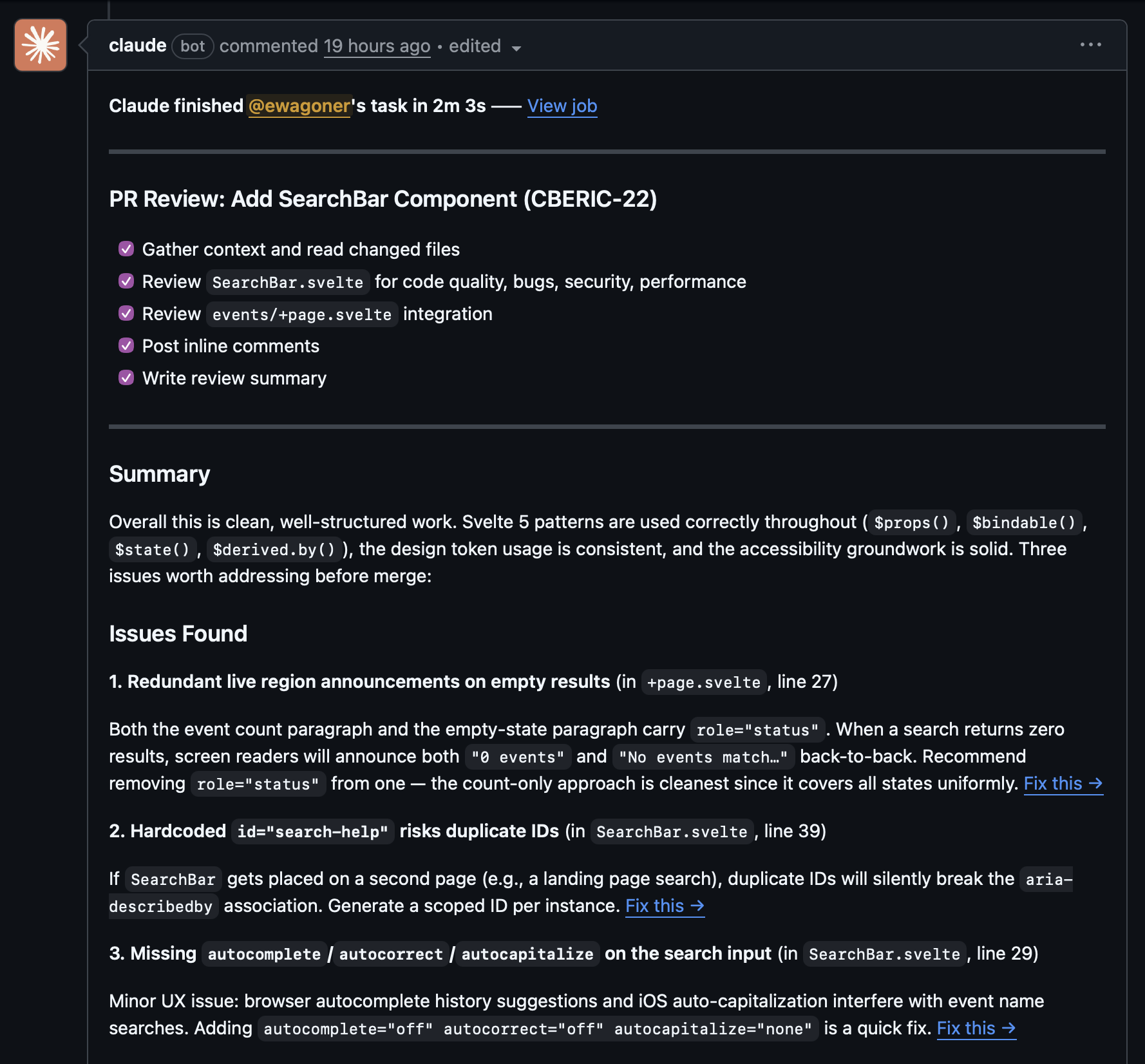Click the Claude bot avatar
Viewport: 1145px width, 1064px height.
pyautogui.click(x=40, y=45)
